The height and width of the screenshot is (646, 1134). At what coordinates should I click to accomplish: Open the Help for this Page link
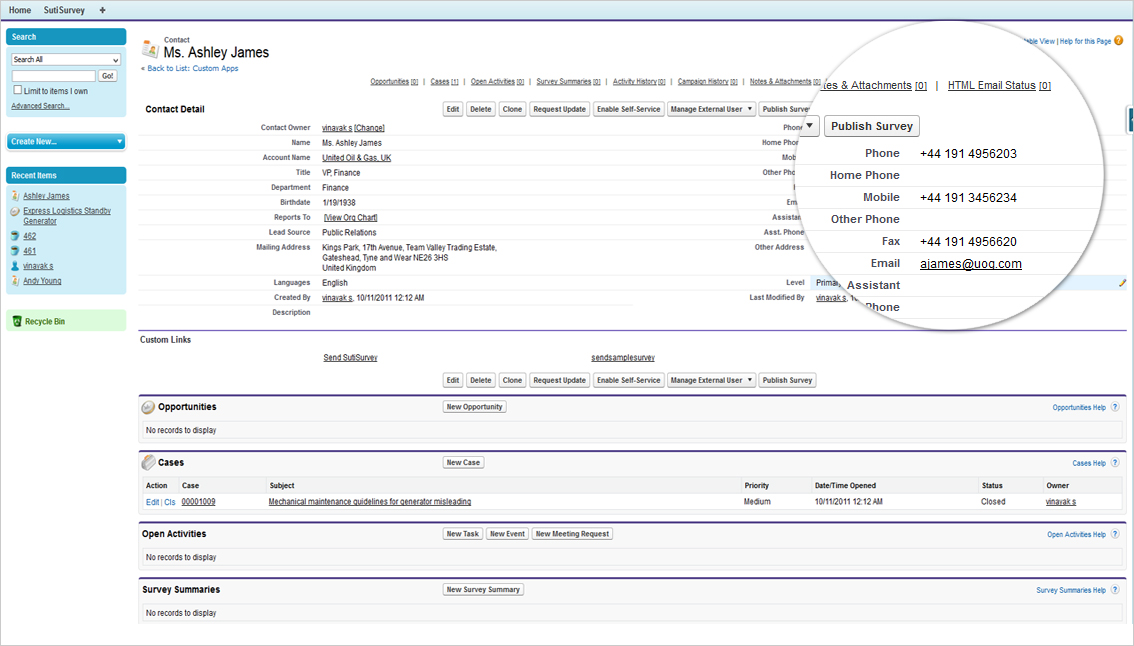pyautogui.click(x=1086, y=41)
